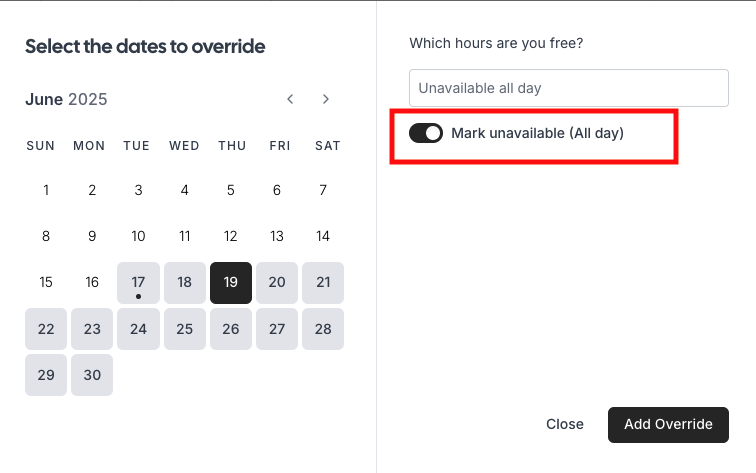Select Sunday June 22
The height and width of the screenshot is (473, 756).
click(x=46, y=329)
